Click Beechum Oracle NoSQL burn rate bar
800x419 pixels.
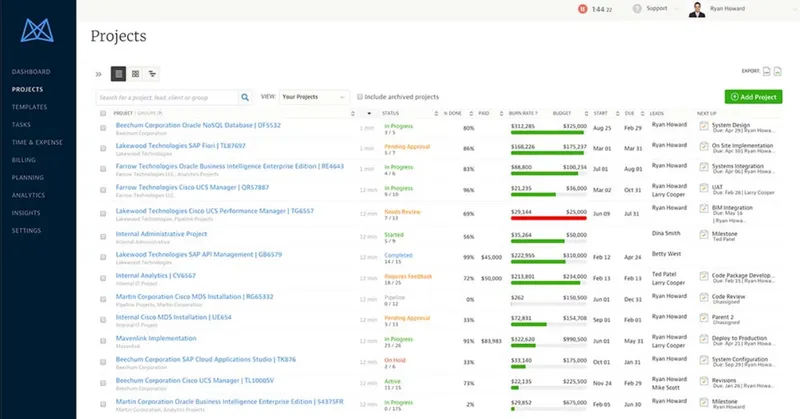548,133
